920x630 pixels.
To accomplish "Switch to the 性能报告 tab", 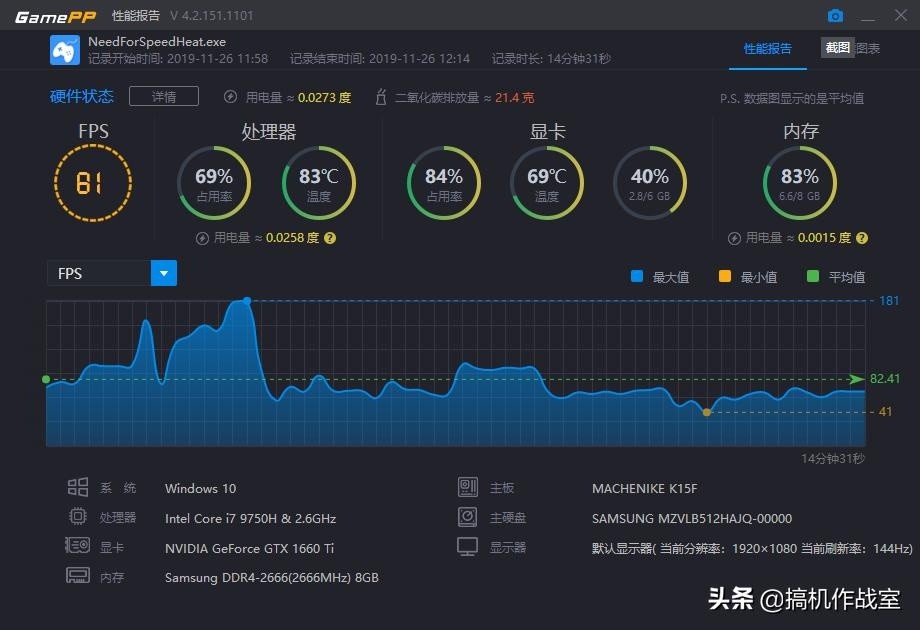I will click(x=767, y=48).
